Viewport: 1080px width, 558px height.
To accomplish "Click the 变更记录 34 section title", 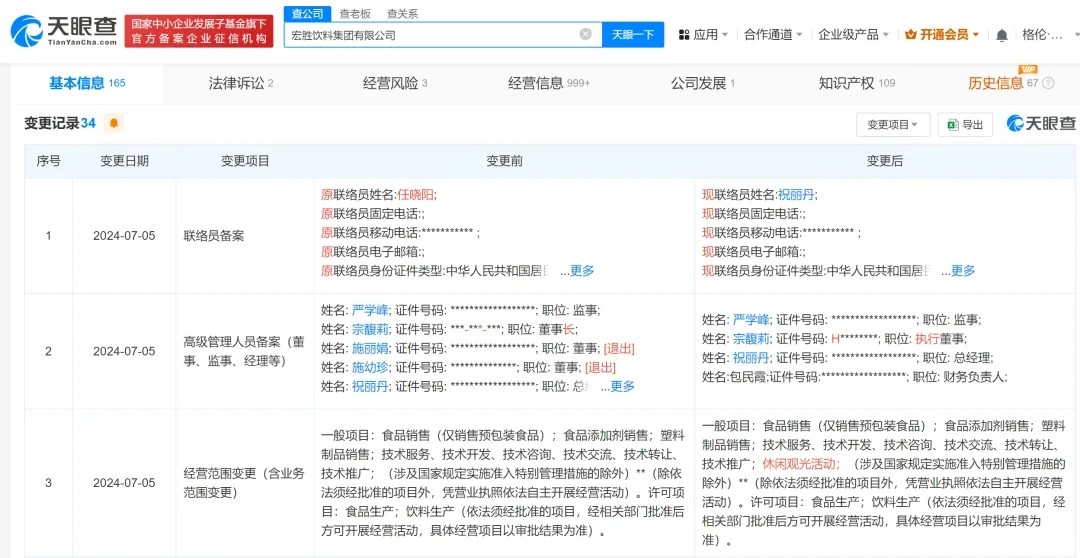I will pos(60,123).
